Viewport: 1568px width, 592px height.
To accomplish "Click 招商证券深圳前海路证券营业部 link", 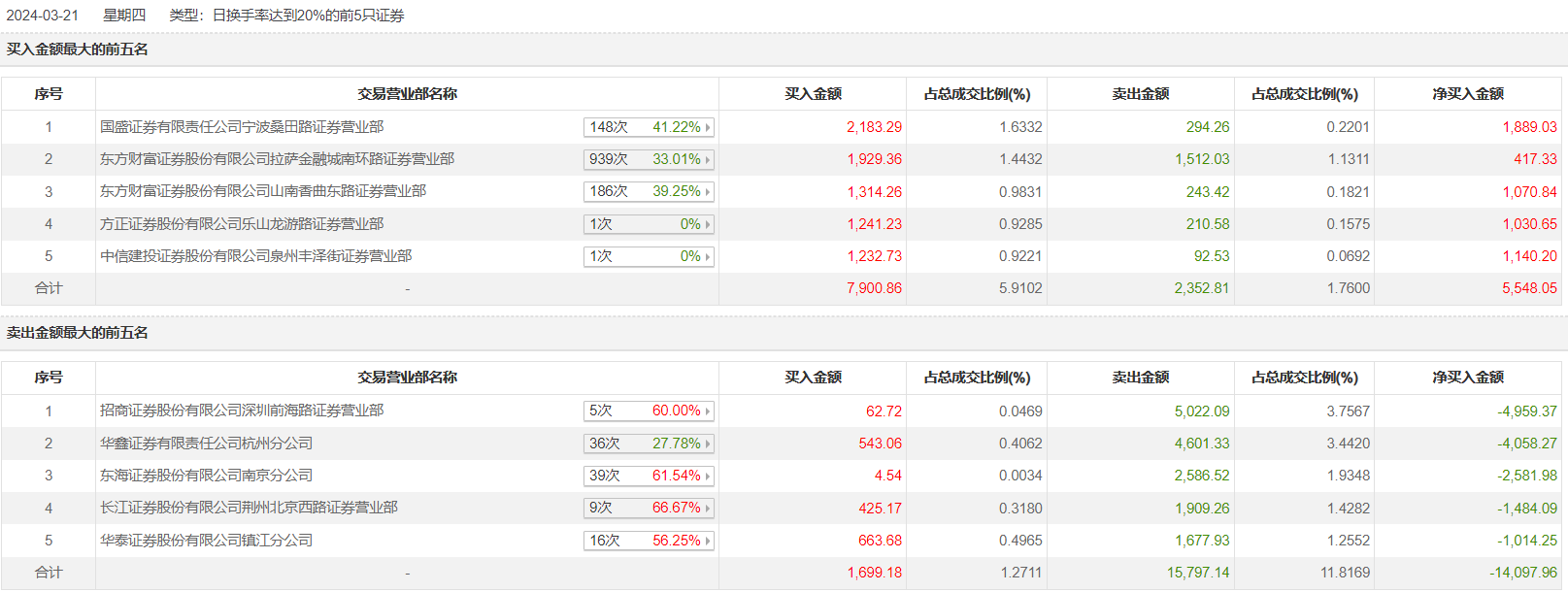I will coord(242,411).
